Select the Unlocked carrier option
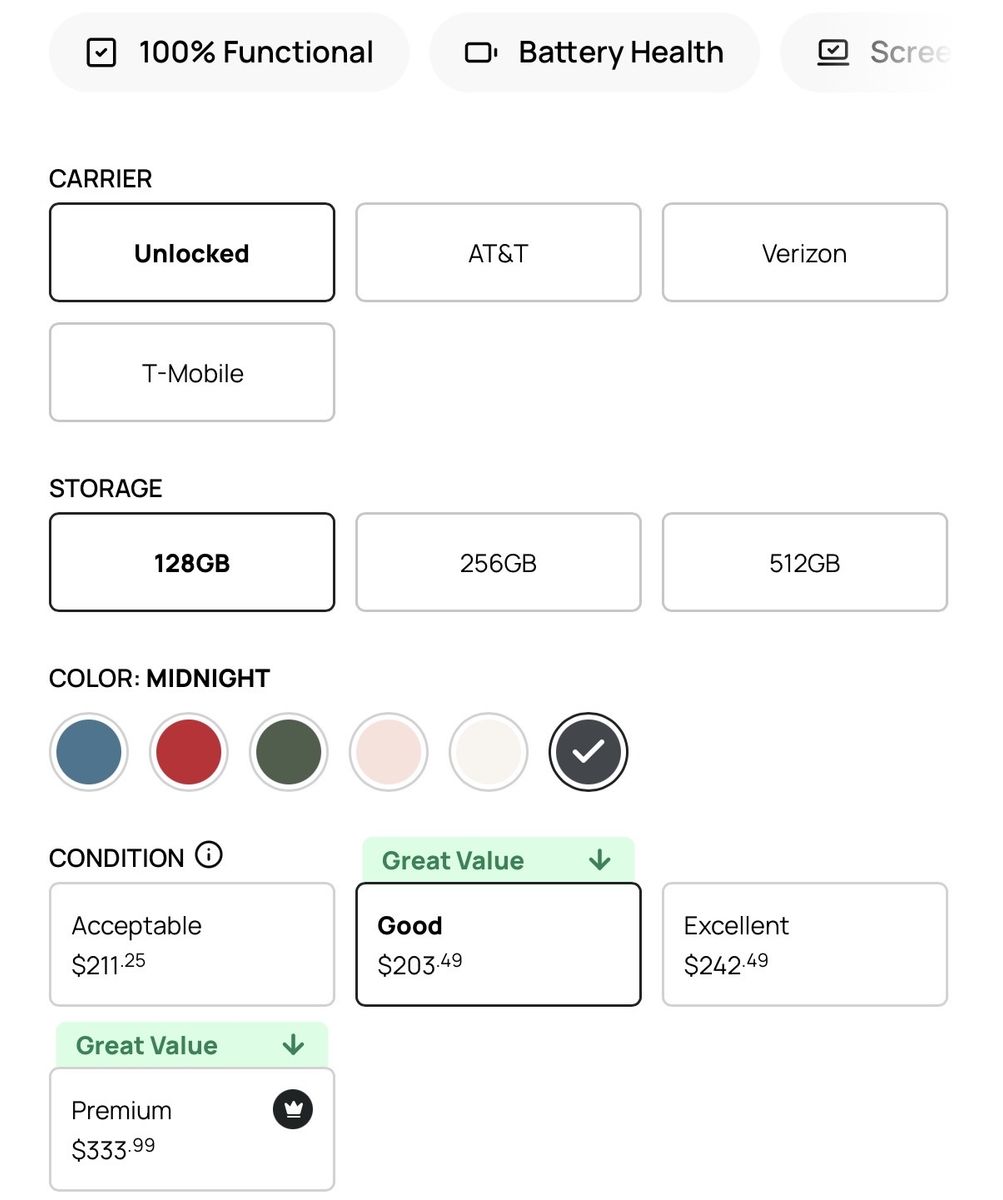 (192, 253)
